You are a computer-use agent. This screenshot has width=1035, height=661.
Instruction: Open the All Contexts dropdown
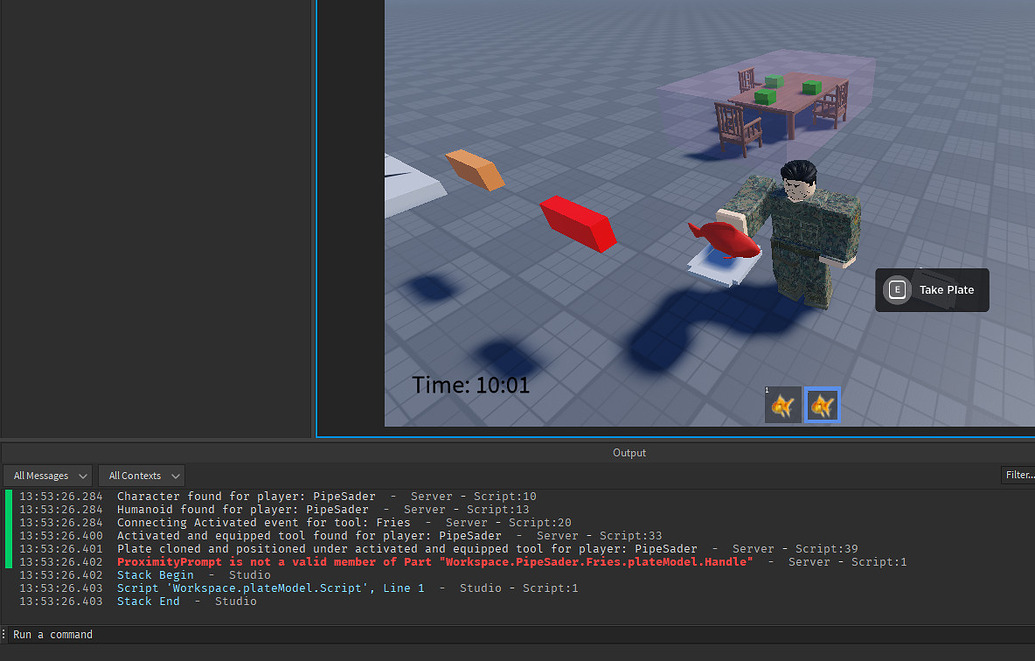(x=140, y=475)
